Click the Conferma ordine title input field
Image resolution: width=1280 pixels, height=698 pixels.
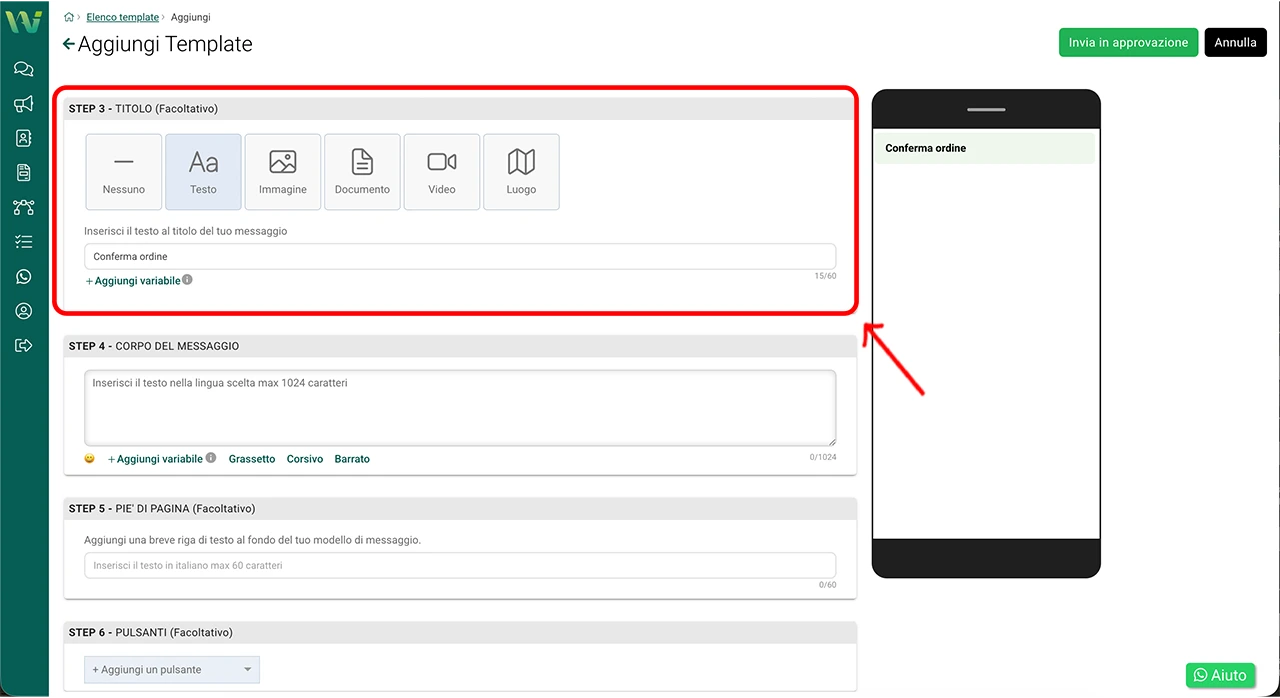pos(460,256)
